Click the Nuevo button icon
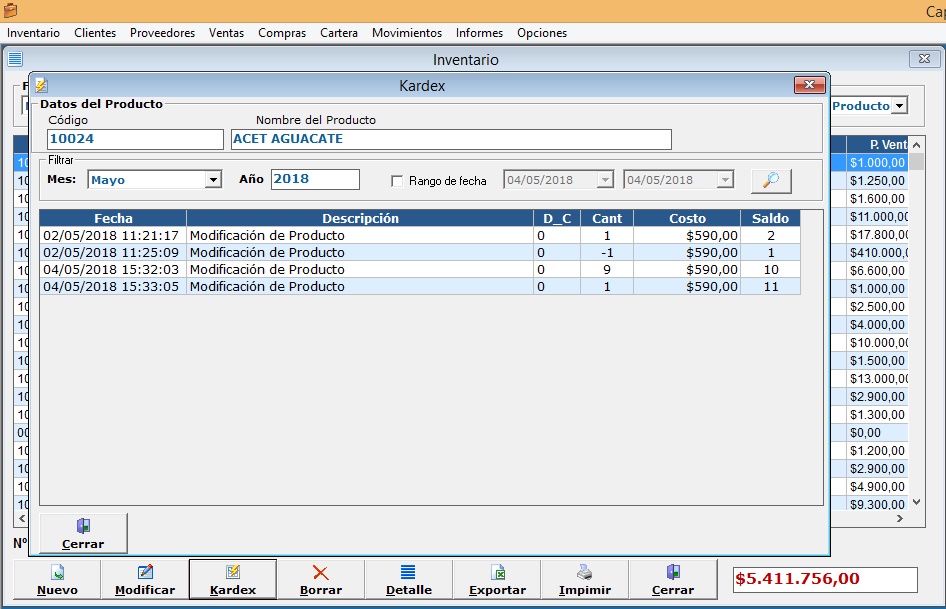This screenshot has height=609, width=946. [x=57, y=572]
